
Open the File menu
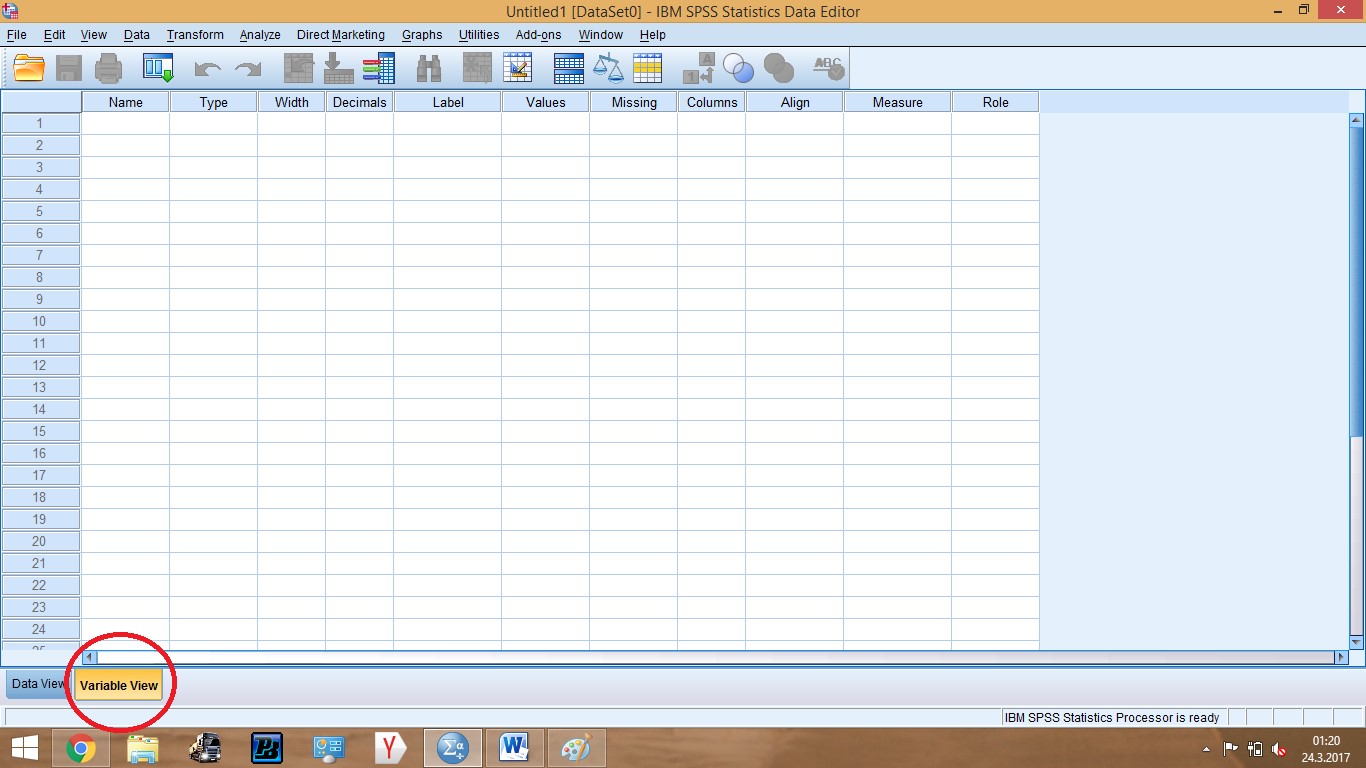[x=16, y=35]
